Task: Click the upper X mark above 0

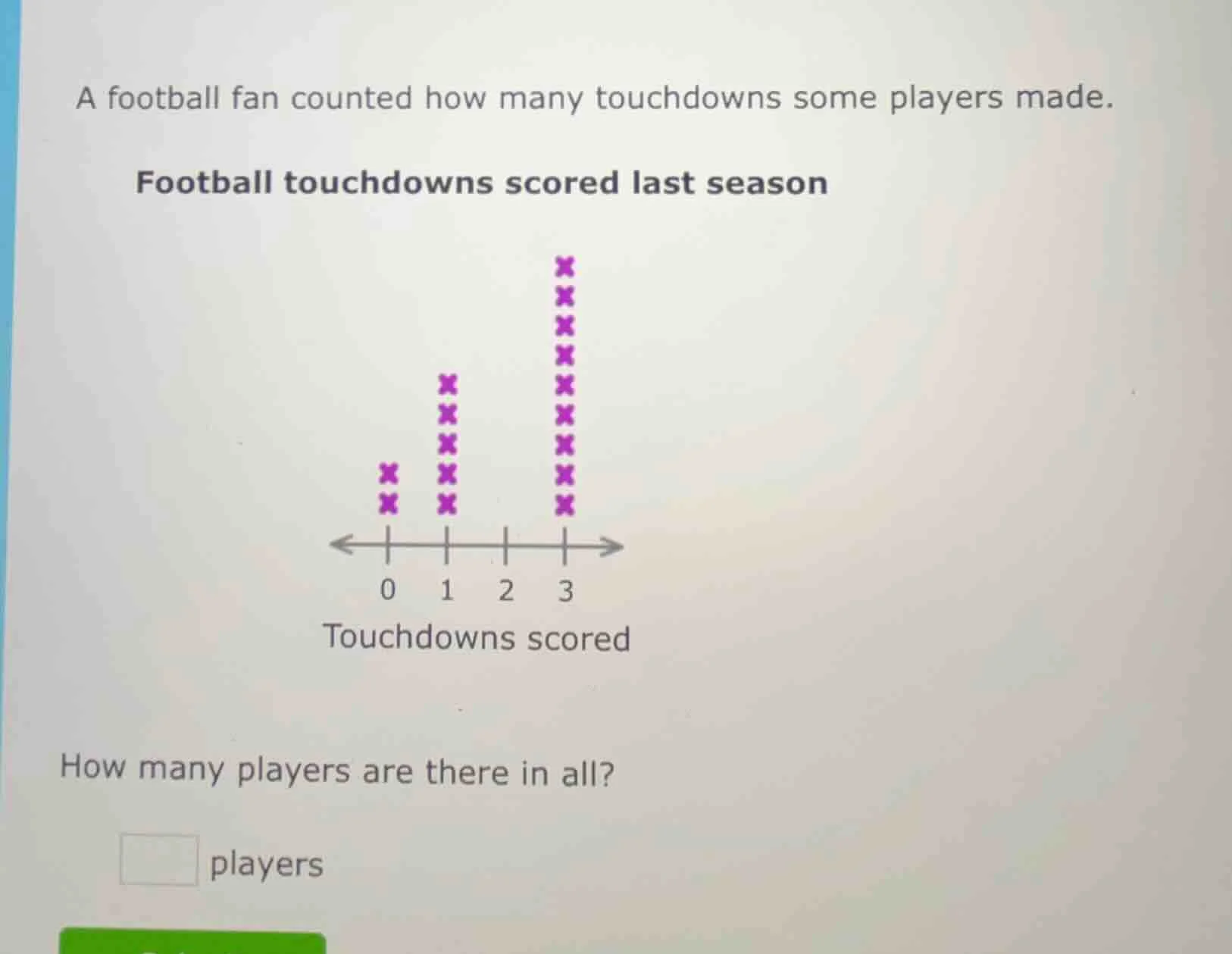Action: pyautogui.click(x=389, y=474)
